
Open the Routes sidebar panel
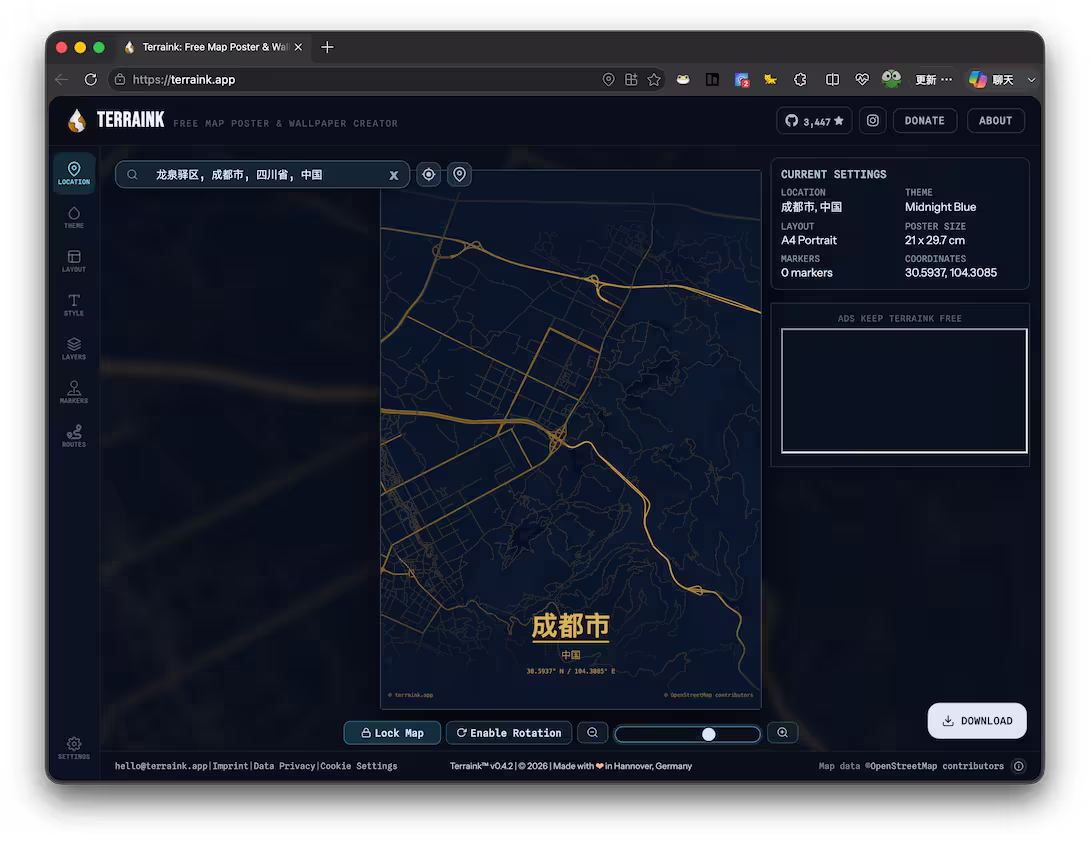[x=74, y=436]
